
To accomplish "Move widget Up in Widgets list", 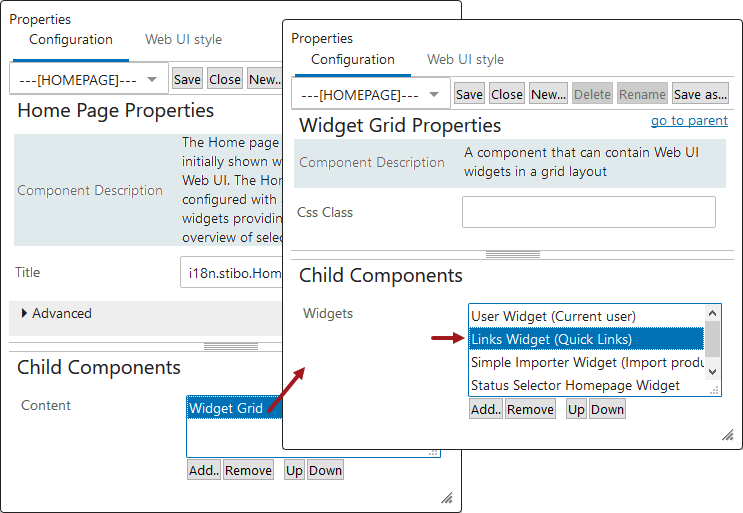I will [x=576, y=409].
